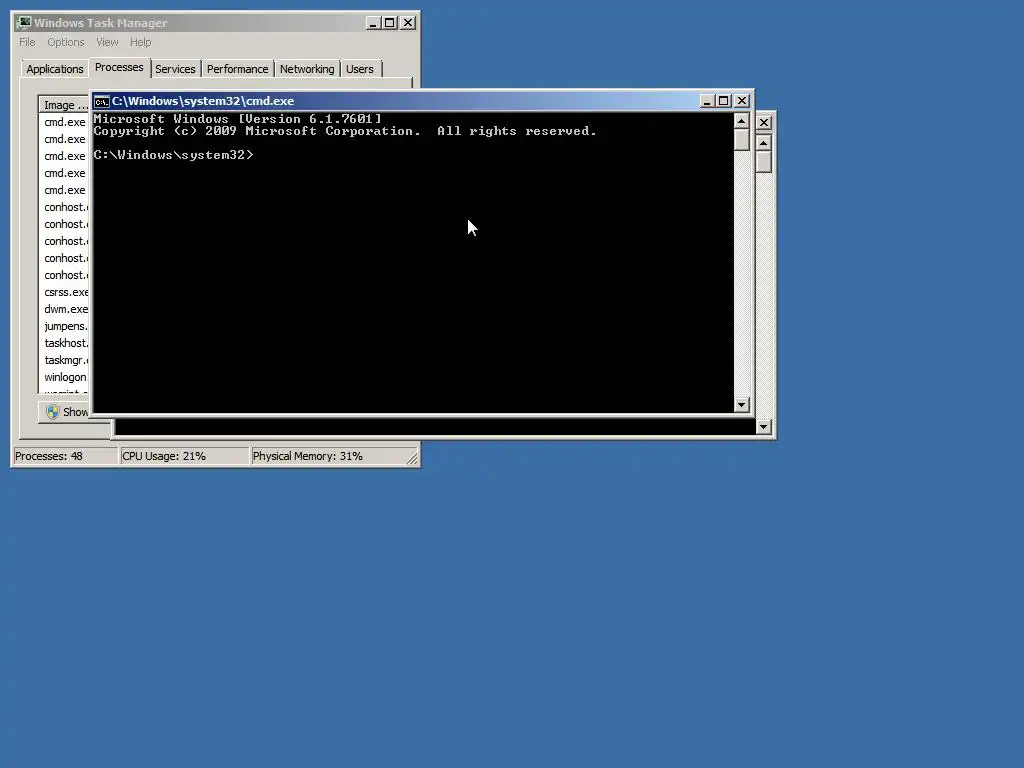Click Show processes from all users button
The image size is (1024, 768).
pos(64,412)
